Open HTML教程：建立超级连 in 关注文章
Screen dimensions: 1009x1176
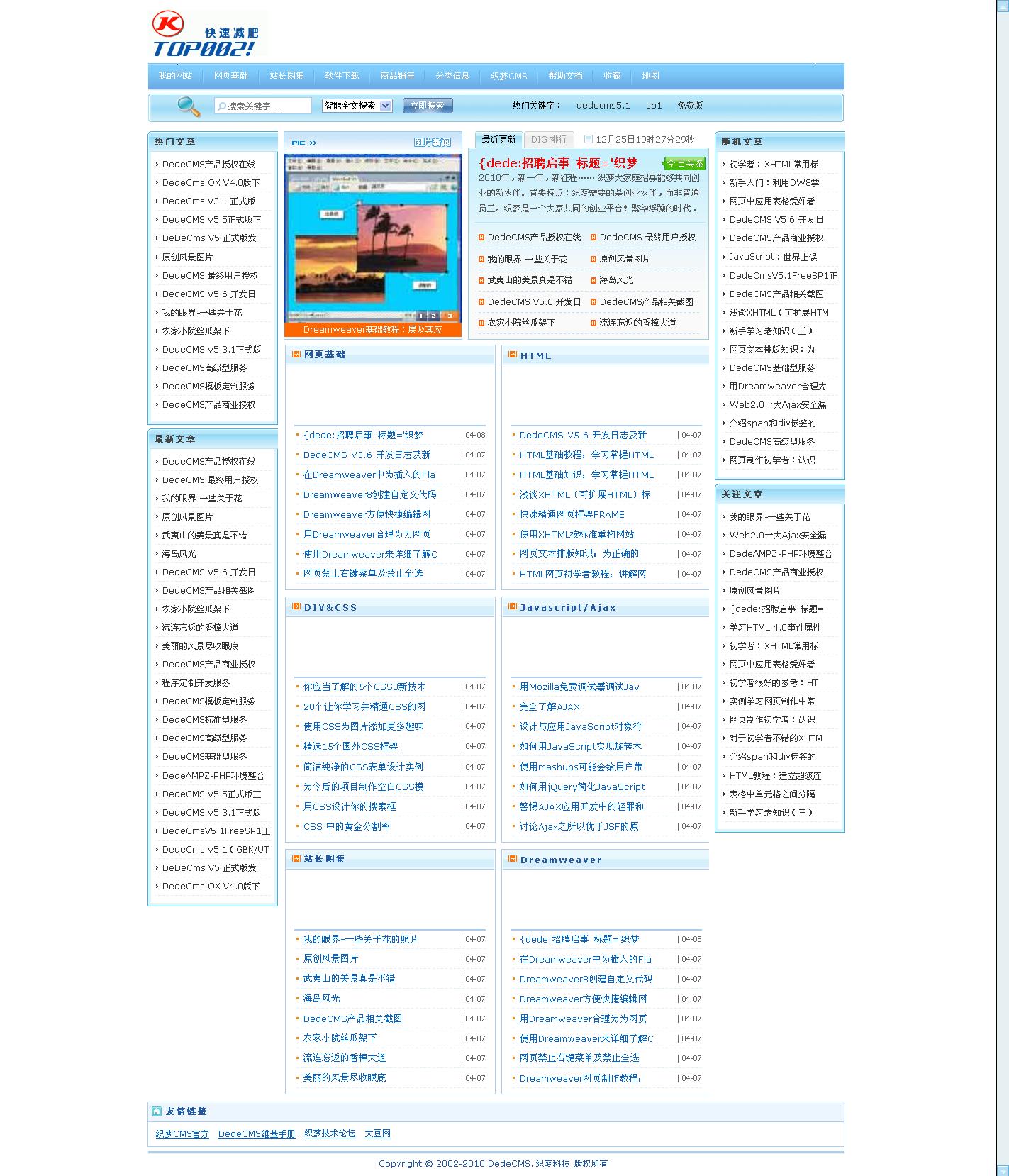[x=775, y=776]
